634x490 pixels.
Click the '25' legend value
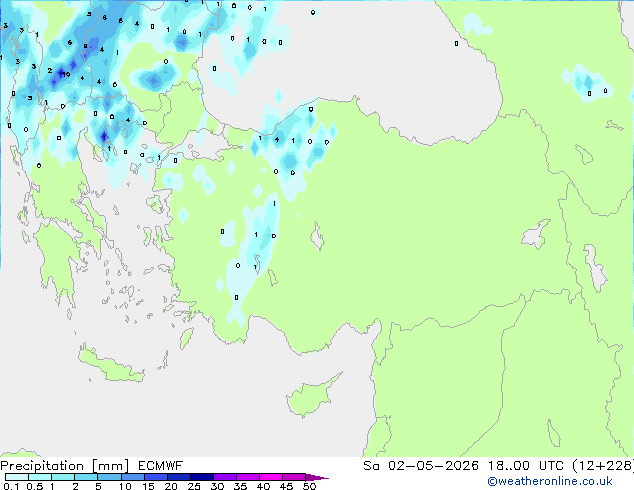pyautogui.click(x=194, y=486)
